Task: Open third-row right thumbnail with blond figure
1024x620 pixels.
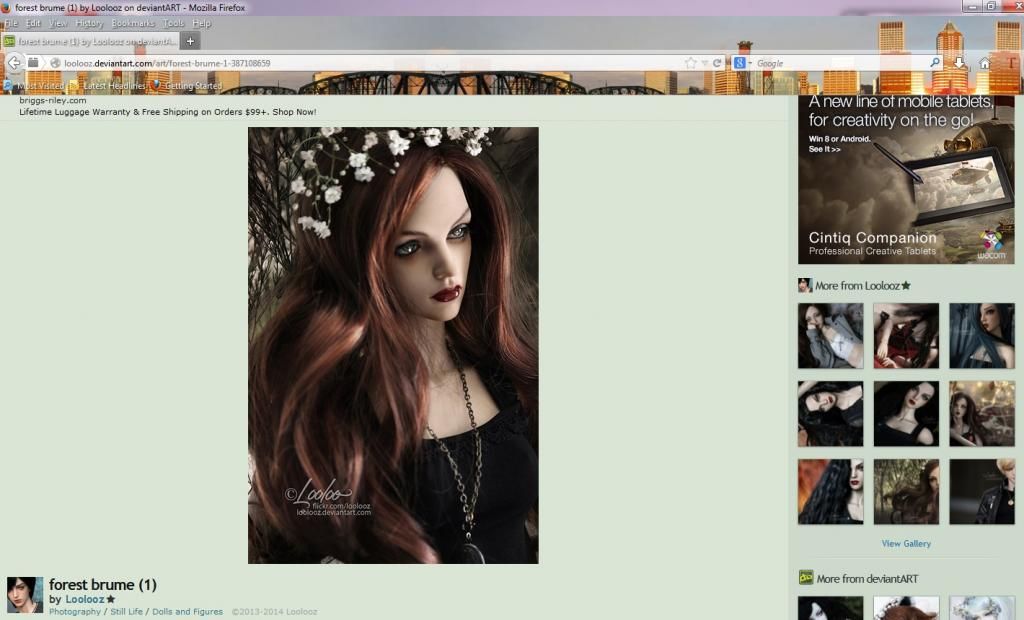Action: coord(982,491)
